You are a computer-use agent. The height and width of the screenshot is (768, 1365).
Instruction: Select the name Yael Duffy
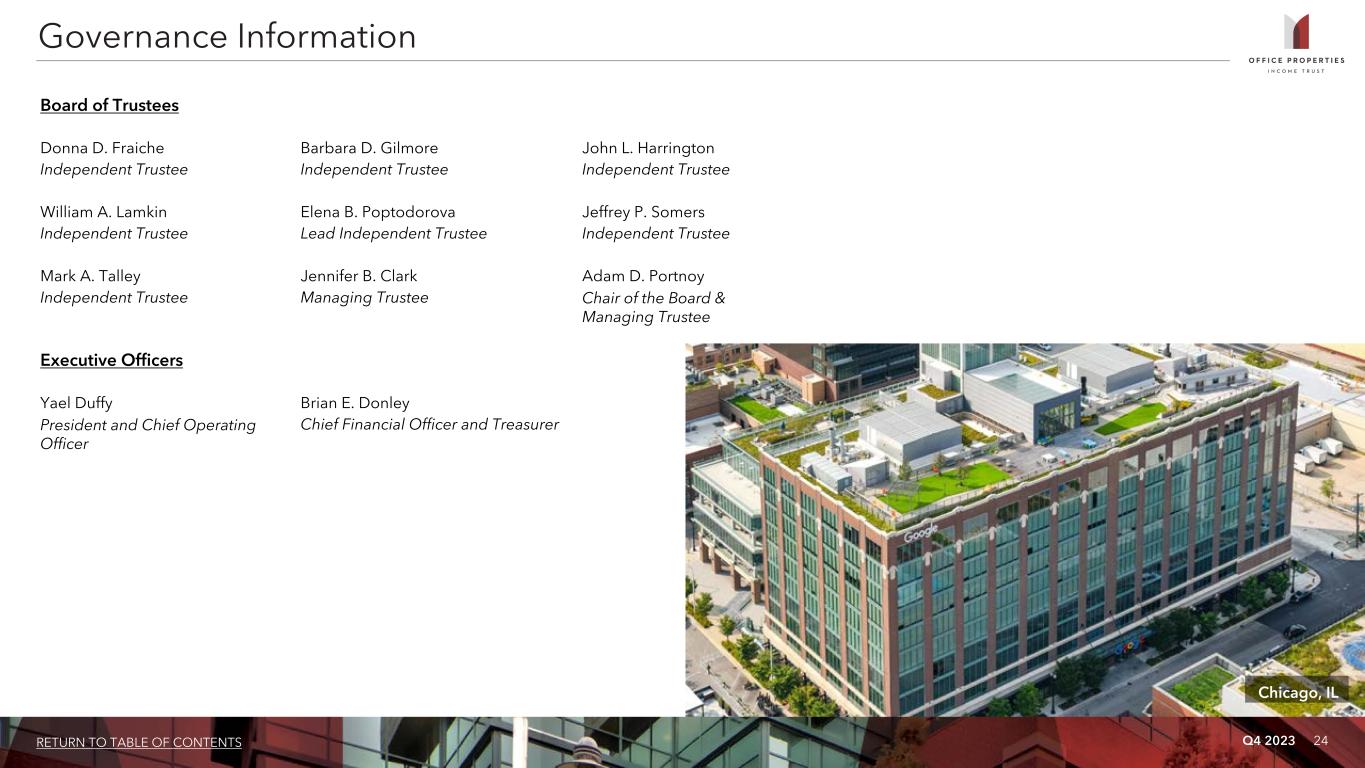pos(76,403)
